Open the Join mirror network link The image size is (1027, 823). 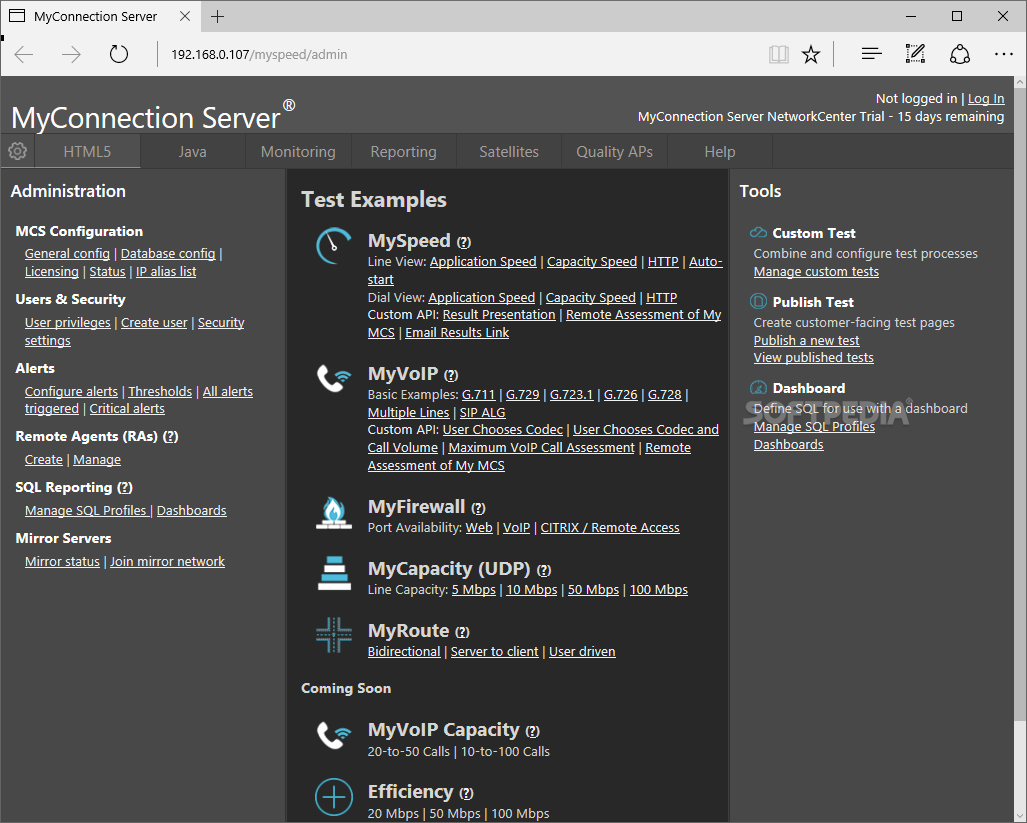click(167, 561)
